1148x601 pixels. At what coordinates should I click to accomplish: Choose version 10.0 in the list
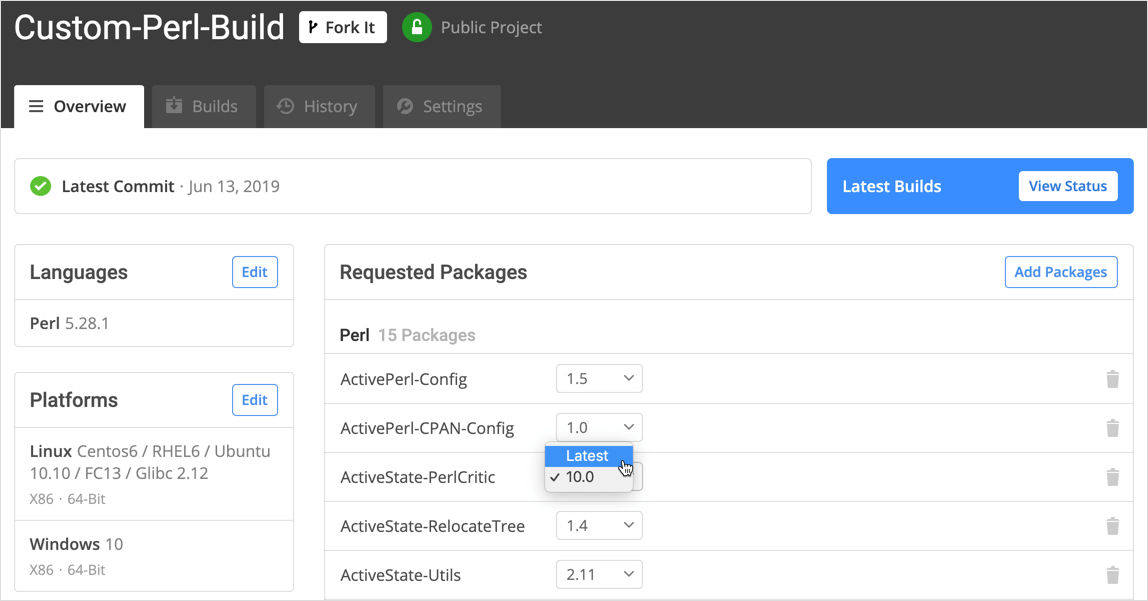pyautogui.click(x=589, y=477)
